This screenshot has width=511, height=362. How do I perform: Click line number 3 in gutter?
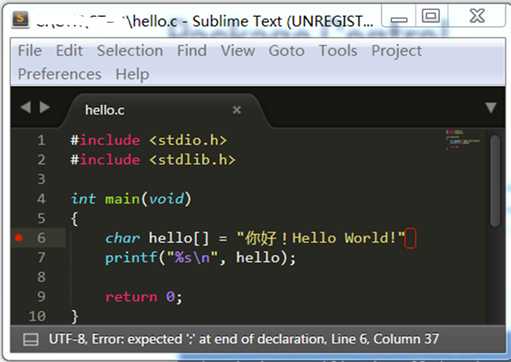click(x=41, y=179)
